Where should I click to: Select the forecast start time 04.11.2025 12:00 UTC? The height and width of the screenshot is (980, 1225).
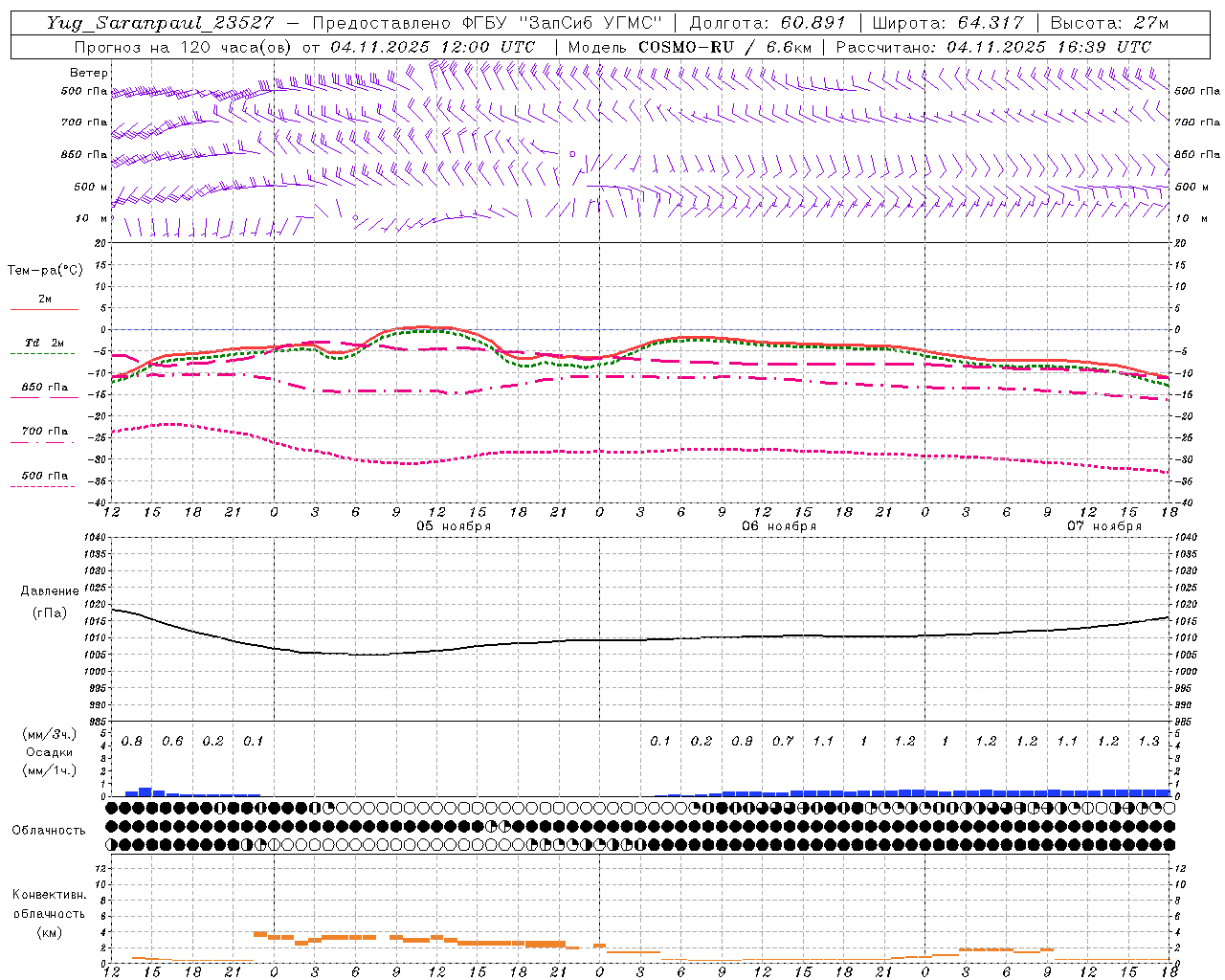click(x=433, y=47)
